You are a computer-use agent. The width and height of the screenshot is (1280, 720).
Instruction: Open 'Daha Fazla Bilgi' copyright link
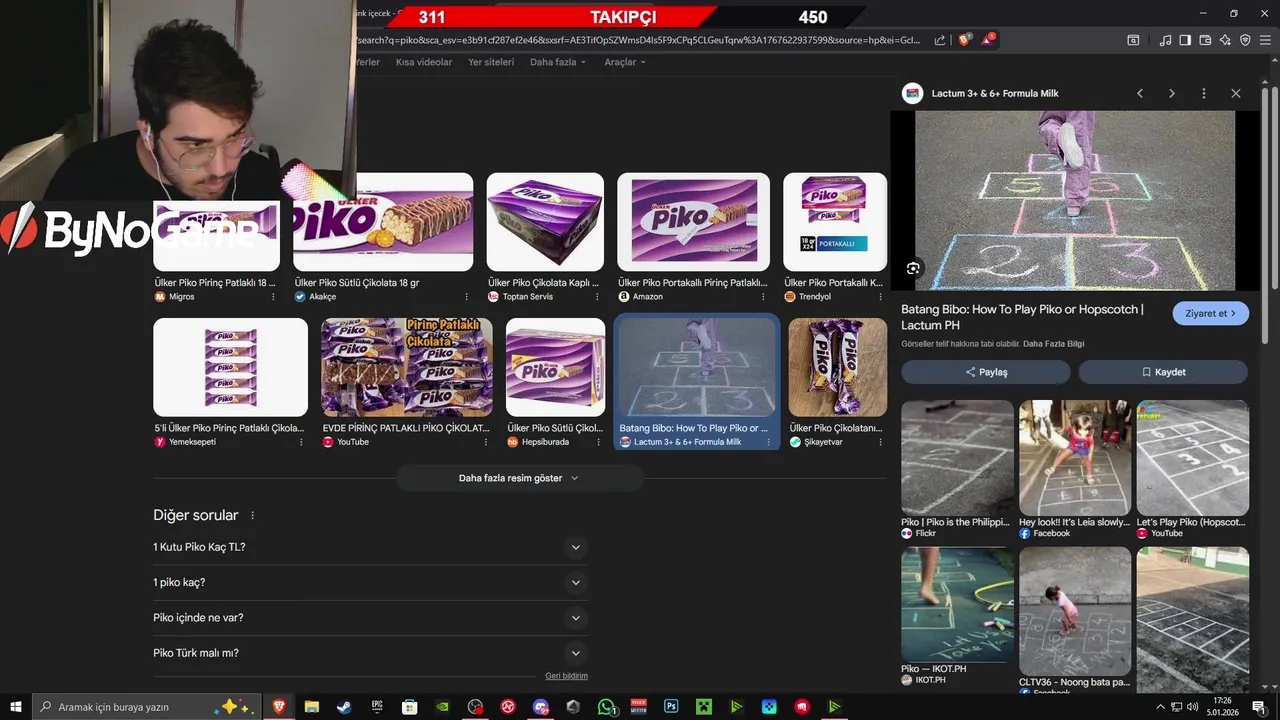click(x=1053, y=344)
